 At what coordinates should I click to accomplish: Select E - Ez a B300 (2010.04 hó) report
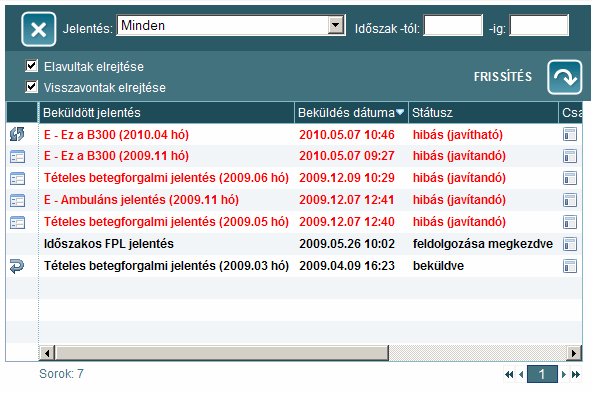pyautogui.click(x=116, y=135)
